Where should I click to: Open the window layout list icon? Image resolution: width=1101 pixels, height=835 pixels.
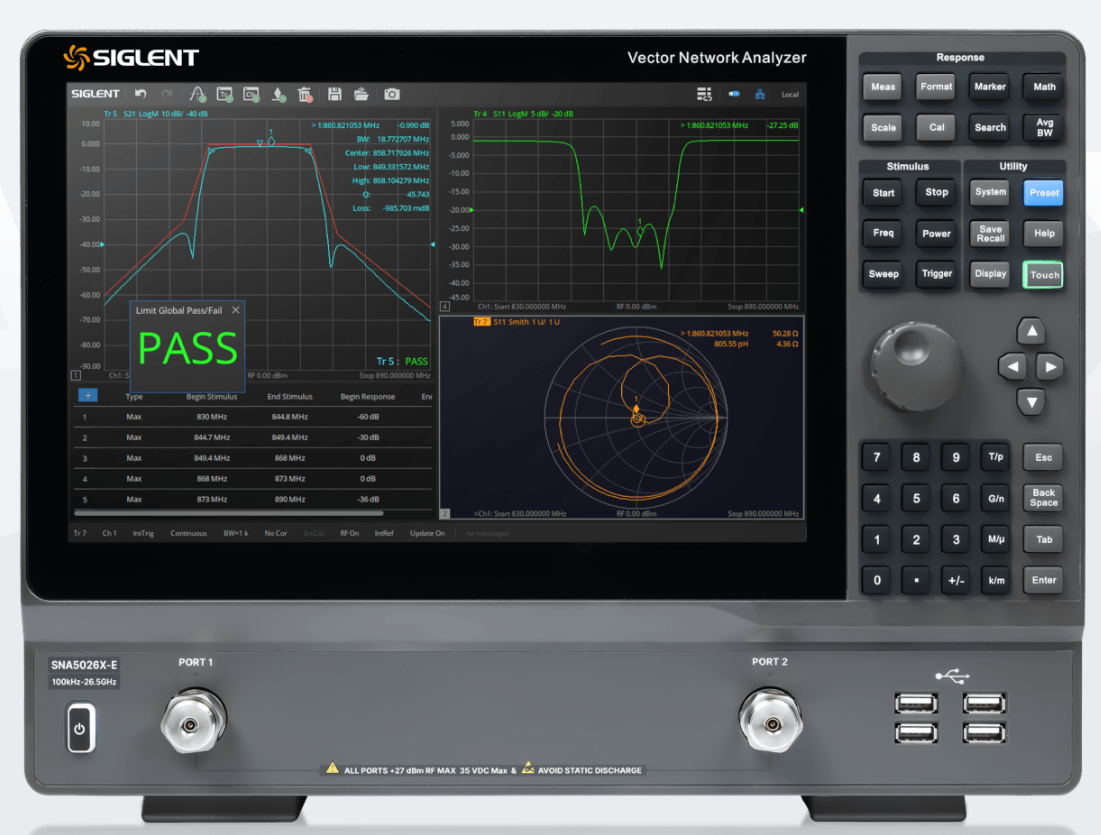(x=704, y=94)
